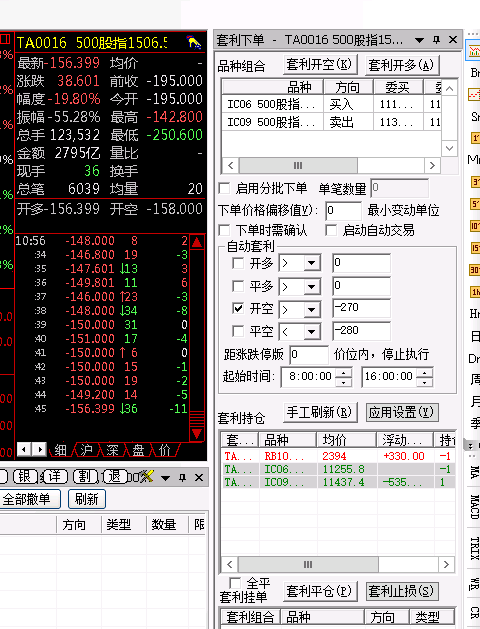Screen dimensions: 480x629
Task: Switch to the 沪 tab
Action: click(x=86, y=450)
